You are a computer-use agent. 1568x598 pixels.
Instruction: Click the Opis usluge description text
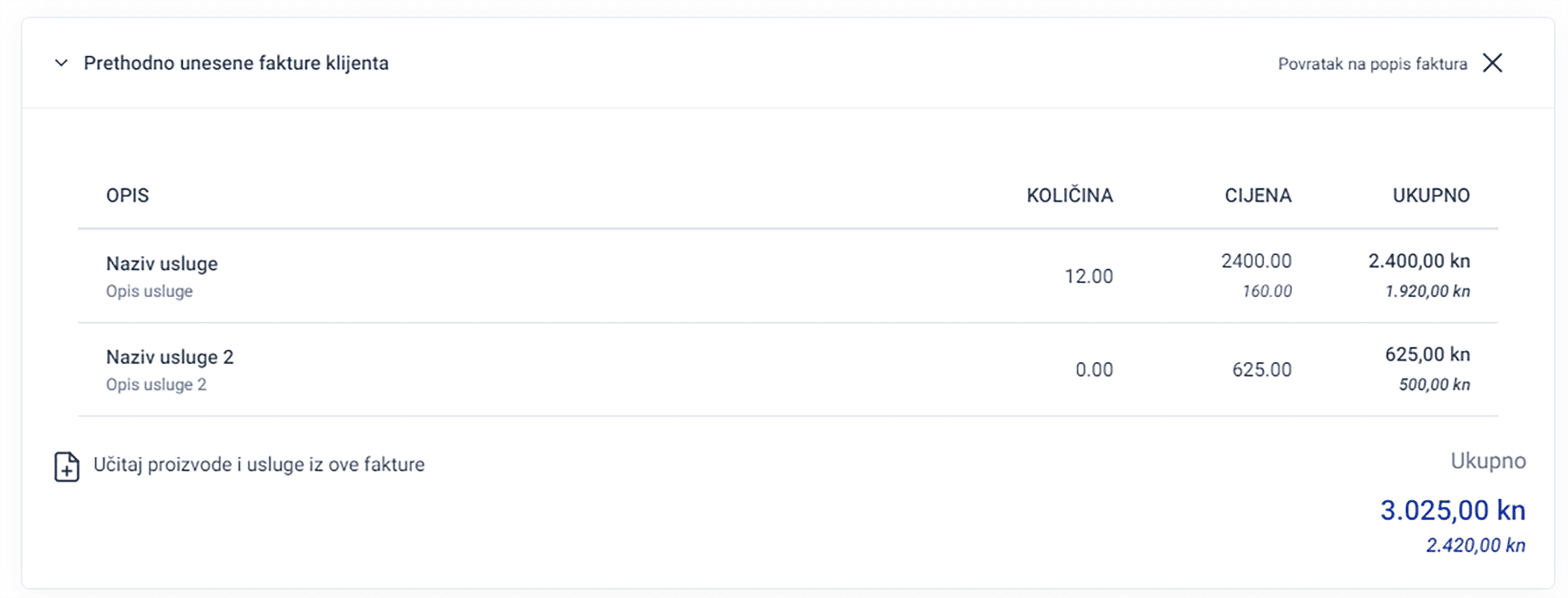click(149, 291)
